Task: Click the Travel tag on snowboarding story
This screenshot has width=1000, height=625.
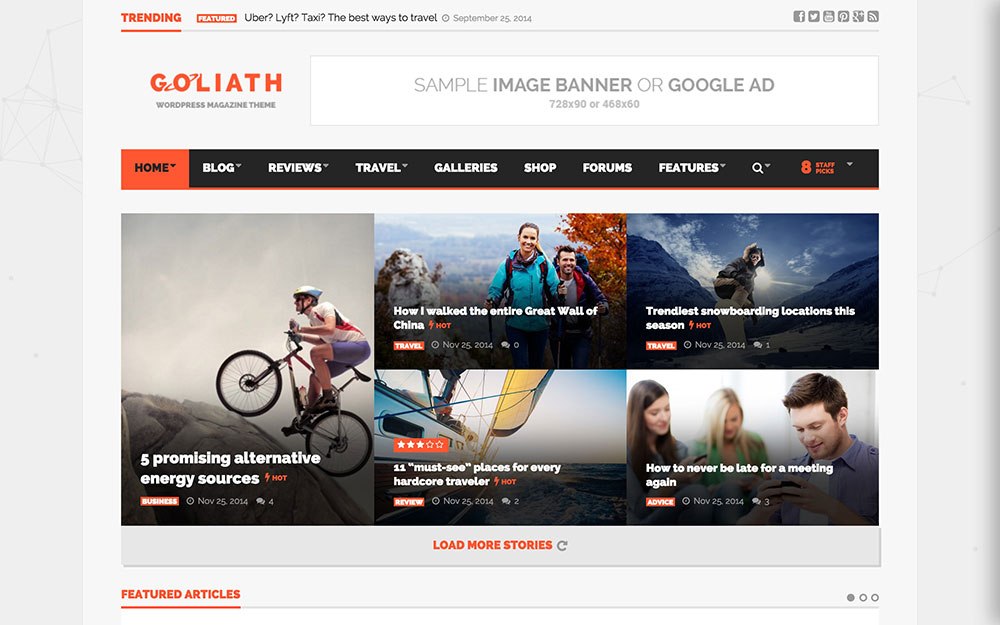Action: tap(661, 346)
